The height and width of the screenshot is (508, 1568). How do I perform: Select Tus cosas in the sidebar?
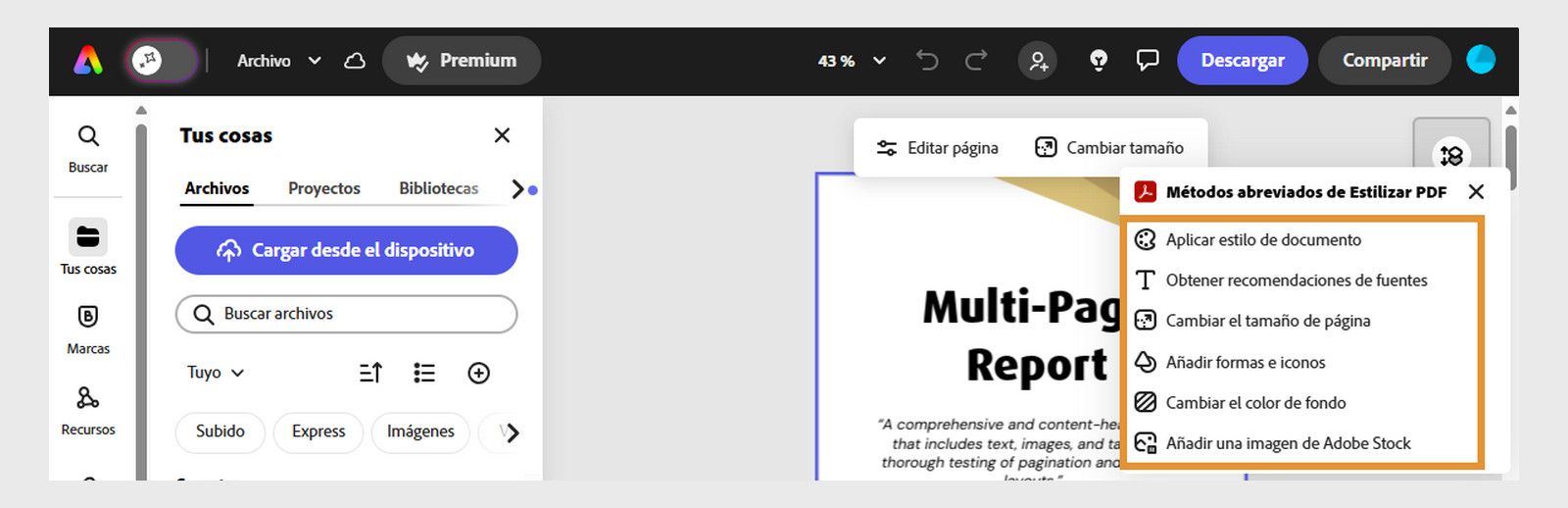(88, 247)
